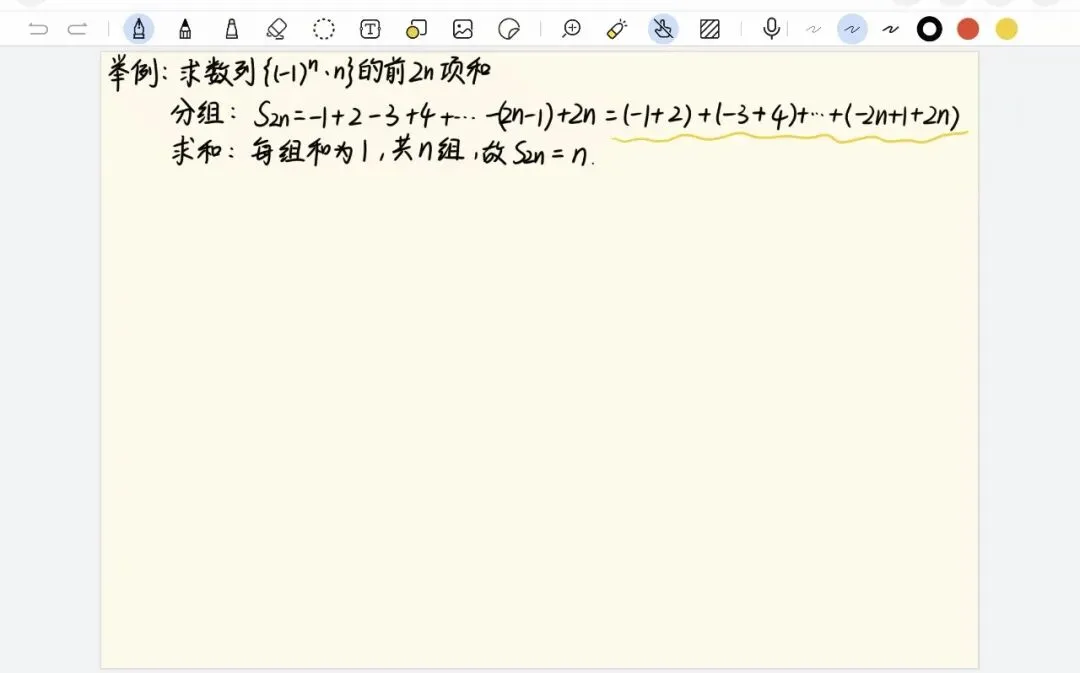
Task: Select the fountain pen tool
Action: coord(138,28)
